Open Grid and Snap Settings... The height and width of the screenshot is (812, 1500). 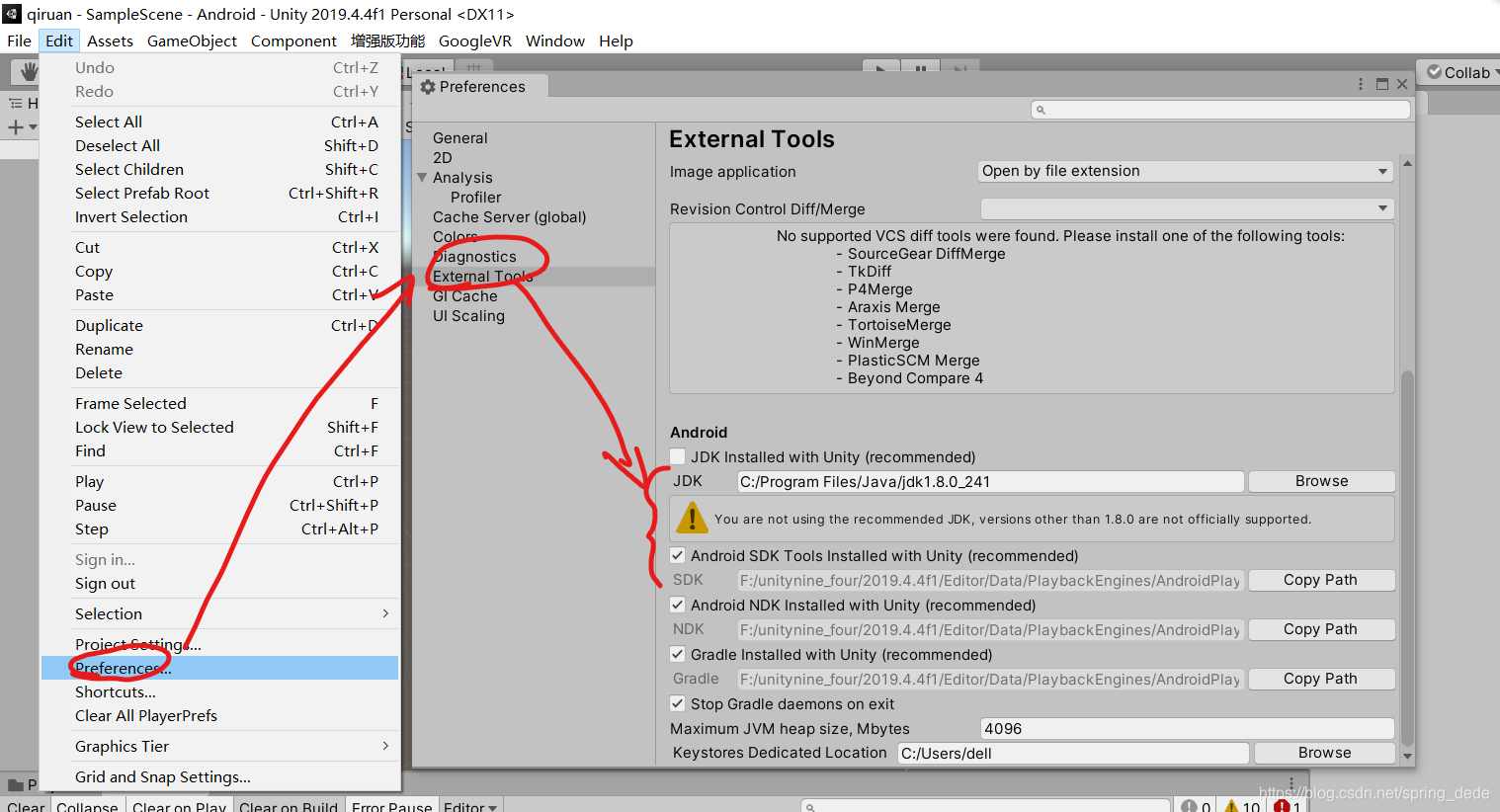click(219, 776)
